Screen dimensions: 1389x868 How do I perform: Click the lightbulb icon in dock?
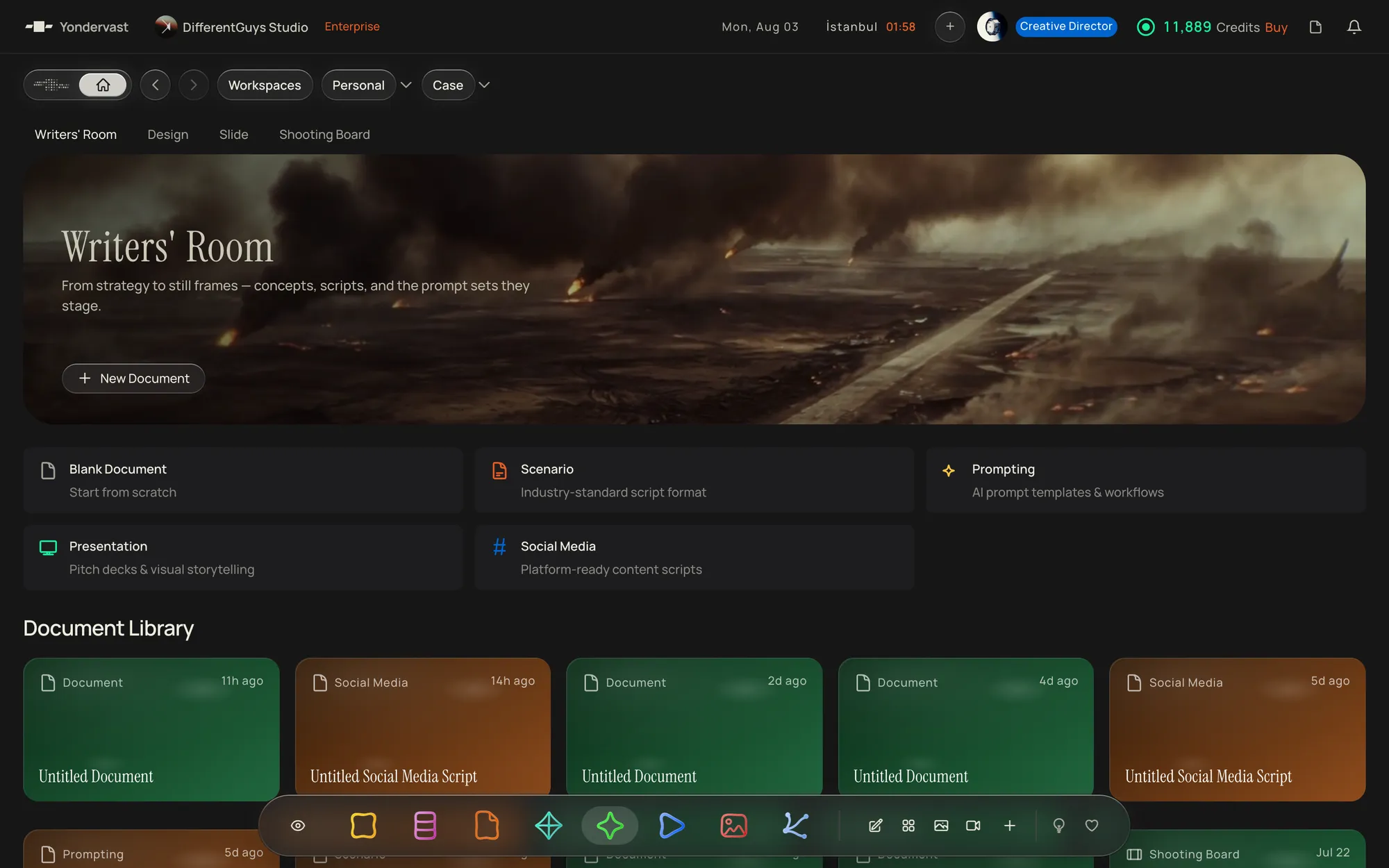(x=1058, y=826)
